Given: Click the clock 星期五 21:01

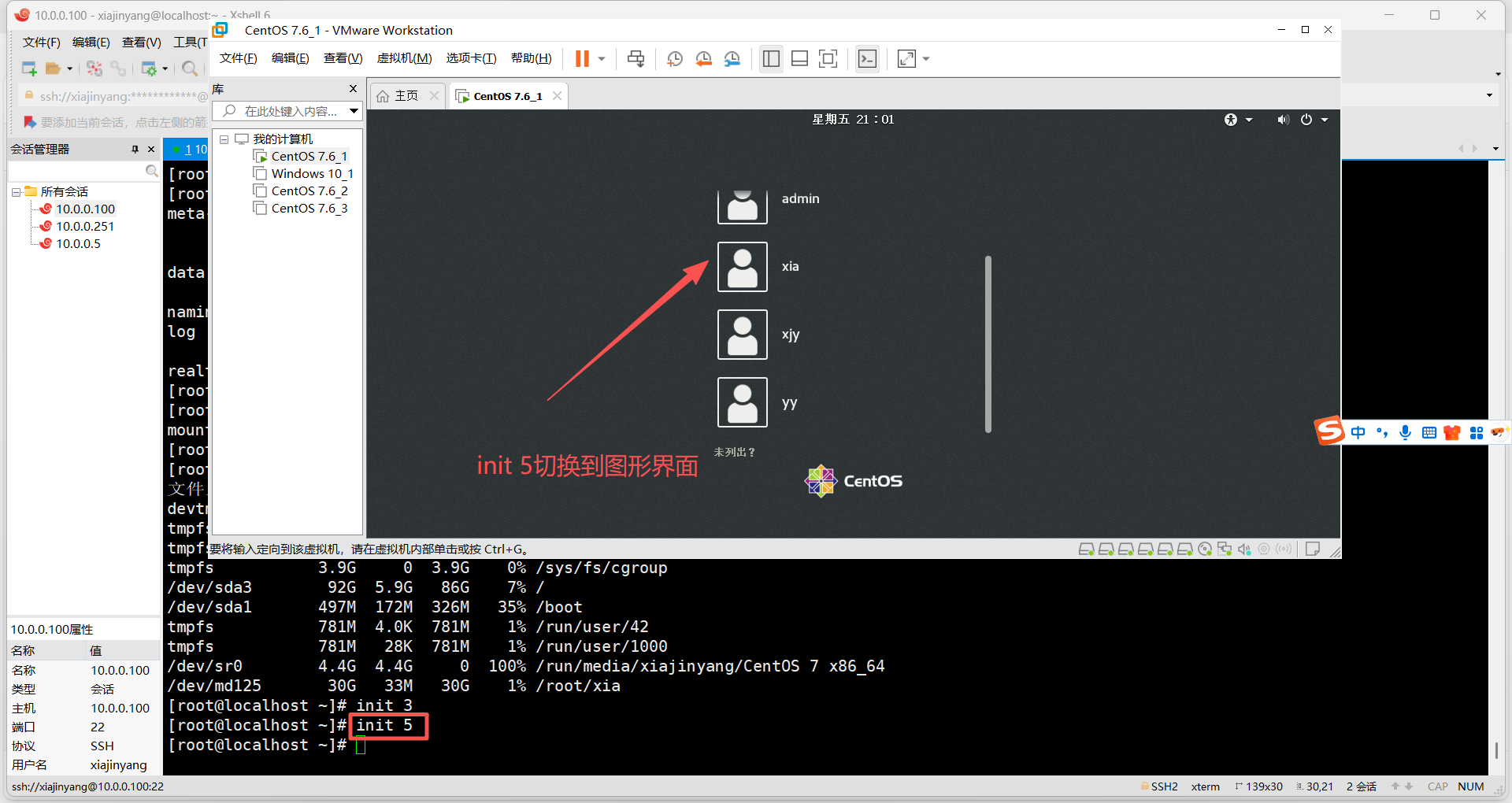Looking at the screenshot, I should (x=853, y=120).
